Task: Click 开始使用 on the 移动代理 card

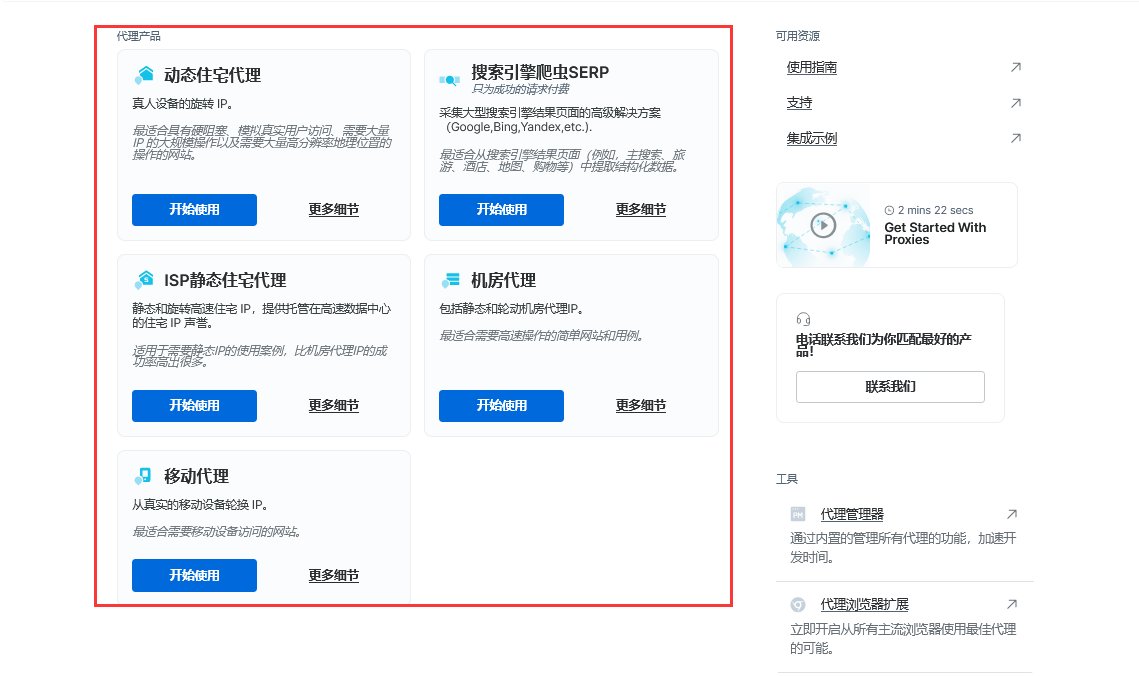Action: pos(194,575)
